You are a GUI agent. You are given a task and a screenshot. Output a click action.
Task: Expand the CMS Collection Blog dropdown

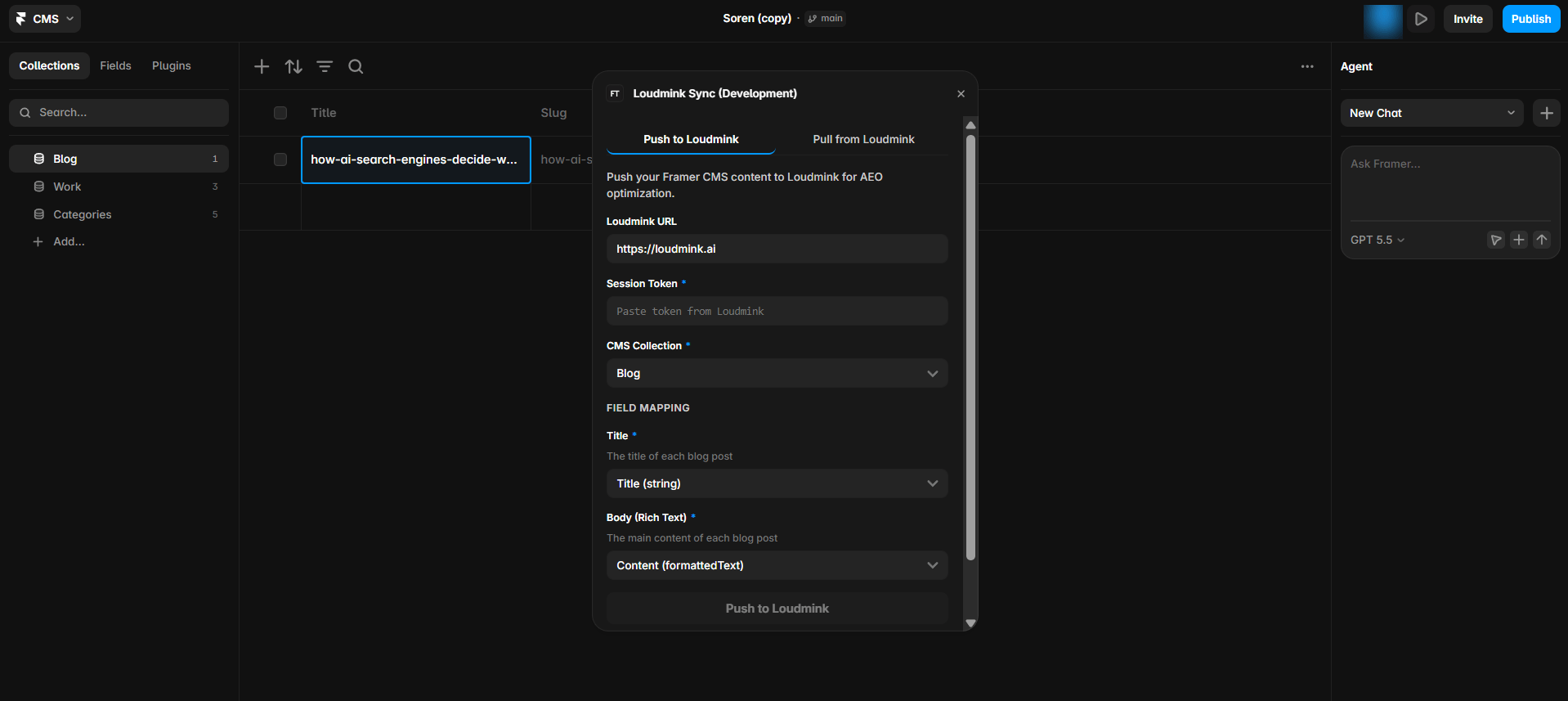tap(777, 373)
